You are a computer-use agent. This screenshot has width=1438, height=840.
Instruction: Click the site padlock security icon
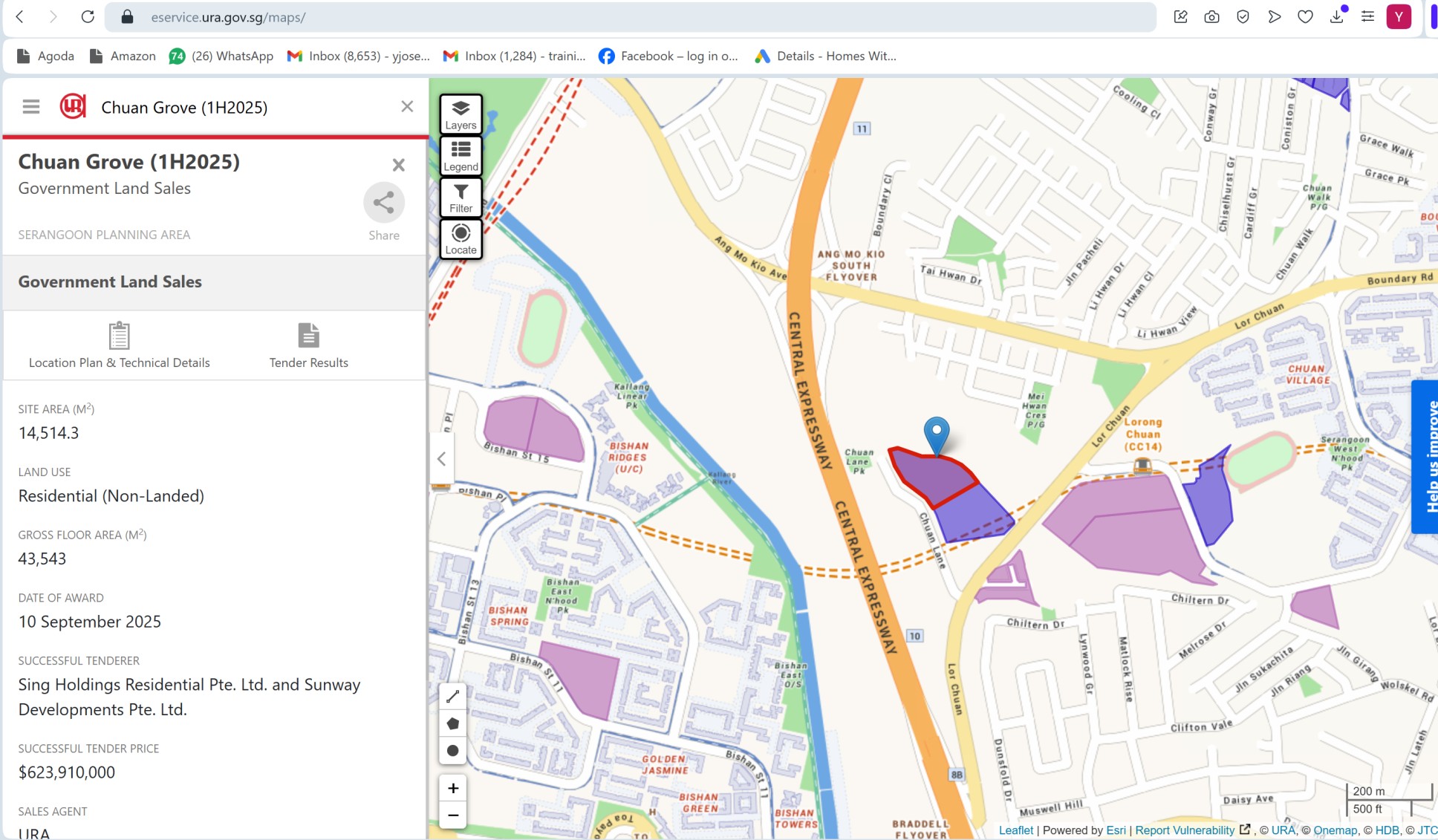click(127, 16)
